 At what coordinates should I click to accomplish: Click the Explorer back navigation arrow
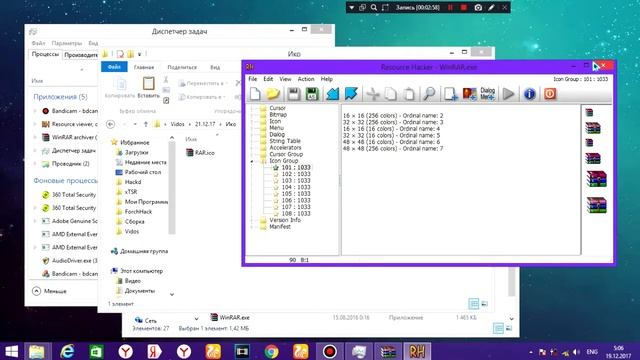110,124
